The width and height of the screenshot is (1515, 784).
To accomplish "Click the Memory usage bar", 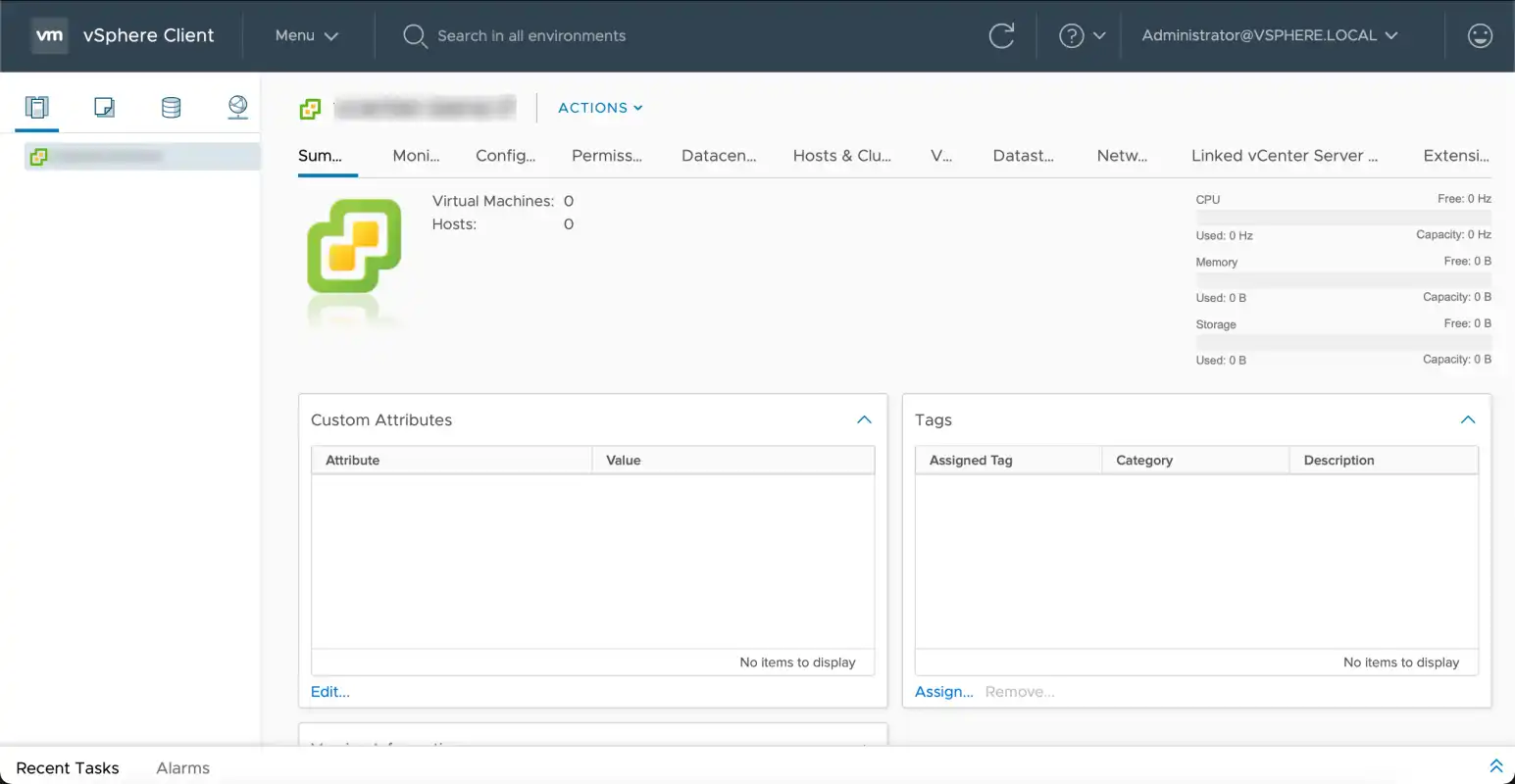I will 1343,280.
